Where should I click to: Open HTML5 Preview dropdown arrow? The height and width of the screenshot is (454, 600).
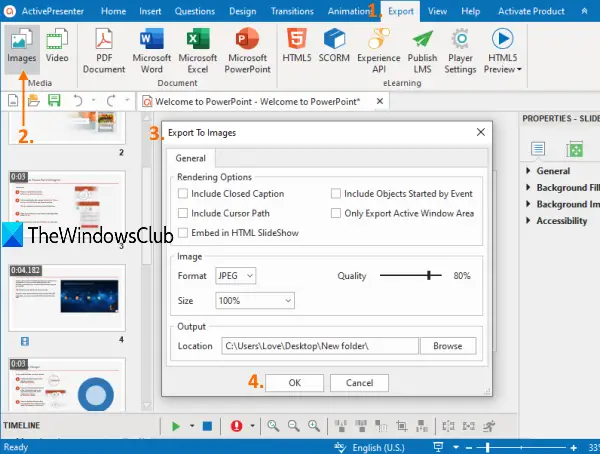(x=519, y=70)
